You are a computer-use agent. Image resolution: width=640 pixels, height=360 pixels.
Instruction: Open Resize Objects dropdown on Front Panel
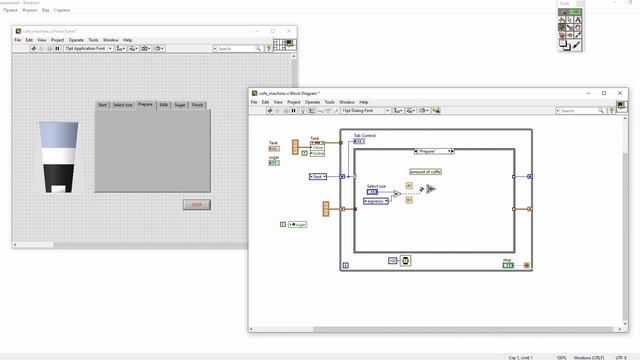(x=146, y=49)
